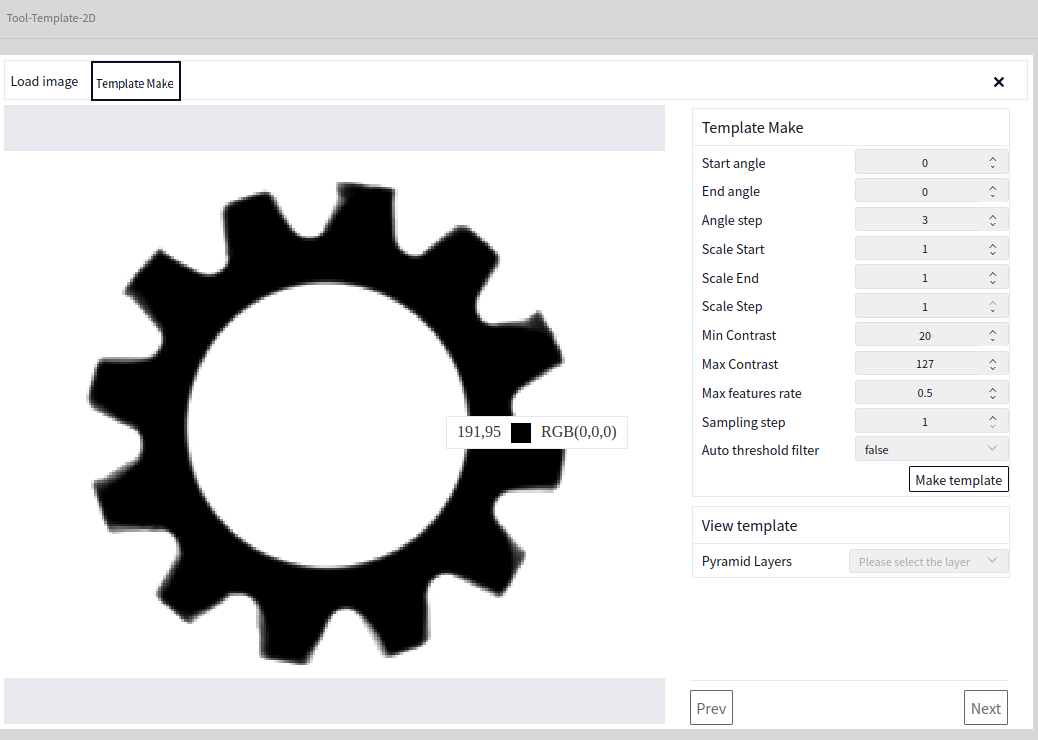
Task: Adjust Sampling step using its stepper arrows
Action: (x=992, y=421)
